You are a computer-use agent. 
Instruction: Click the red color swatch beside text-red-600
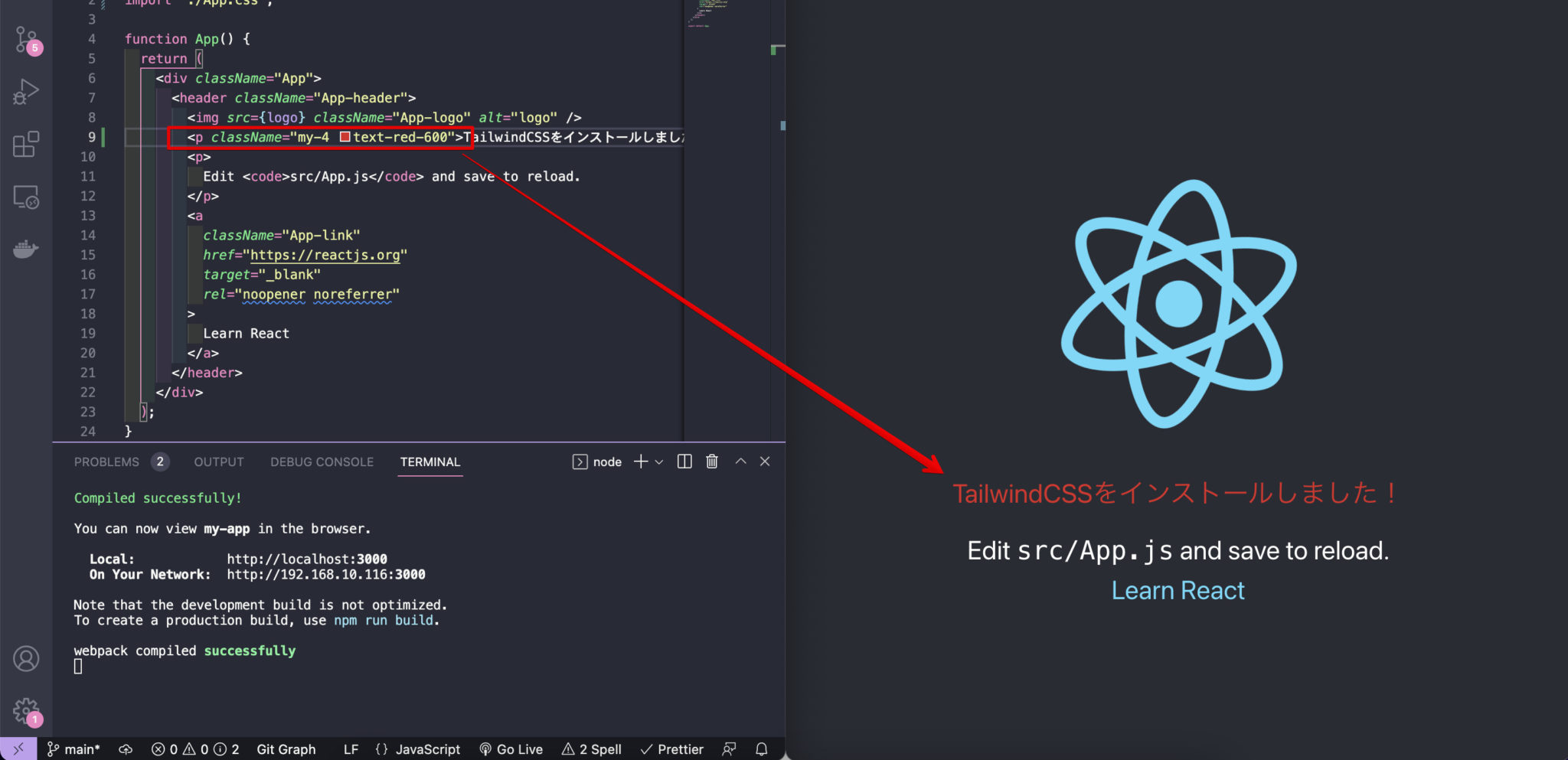(x=346, y=137)
